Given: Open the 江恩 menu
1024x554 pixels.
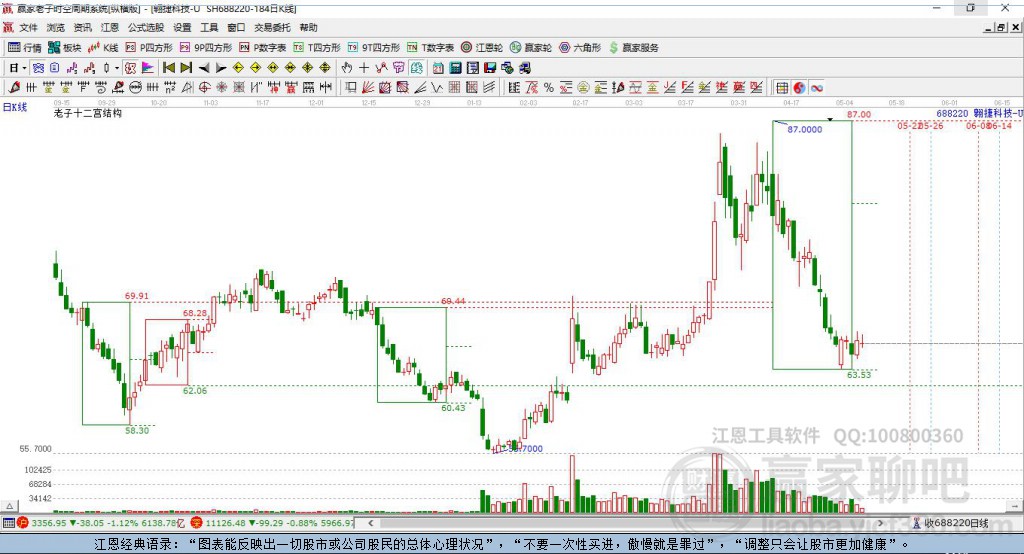Looking at the screenshot, I should click(110, 27).
